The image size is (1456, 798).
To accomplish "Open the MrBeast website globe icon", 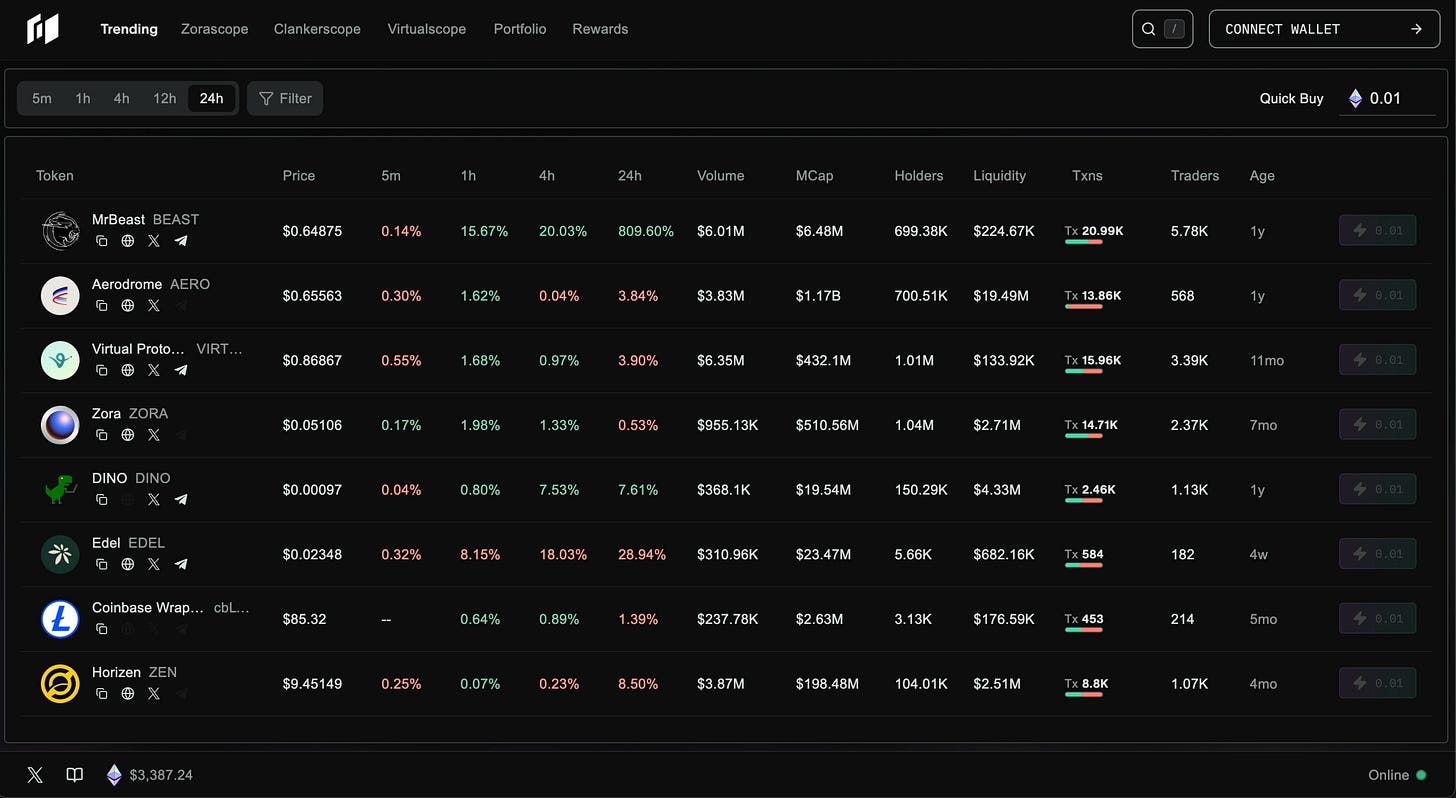I will (128, 241).
